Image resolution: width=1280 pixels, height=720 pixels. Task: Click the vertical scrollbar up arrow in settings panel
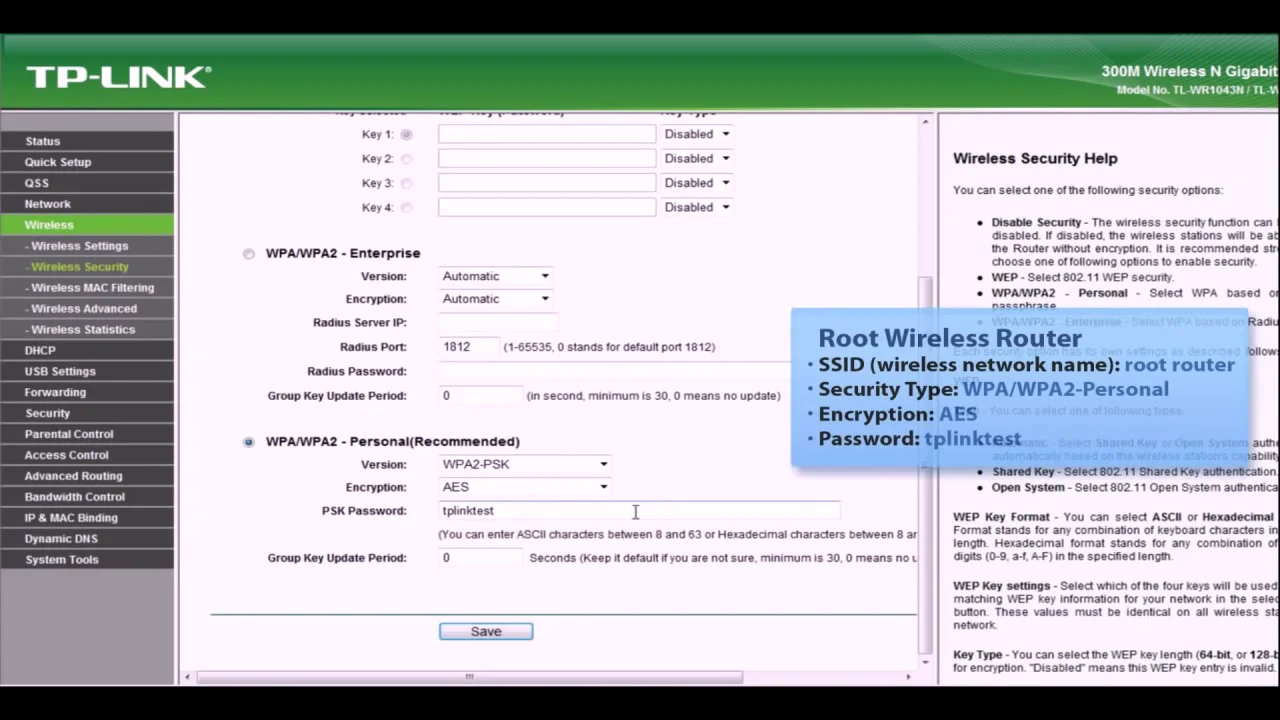pos(926,122)
